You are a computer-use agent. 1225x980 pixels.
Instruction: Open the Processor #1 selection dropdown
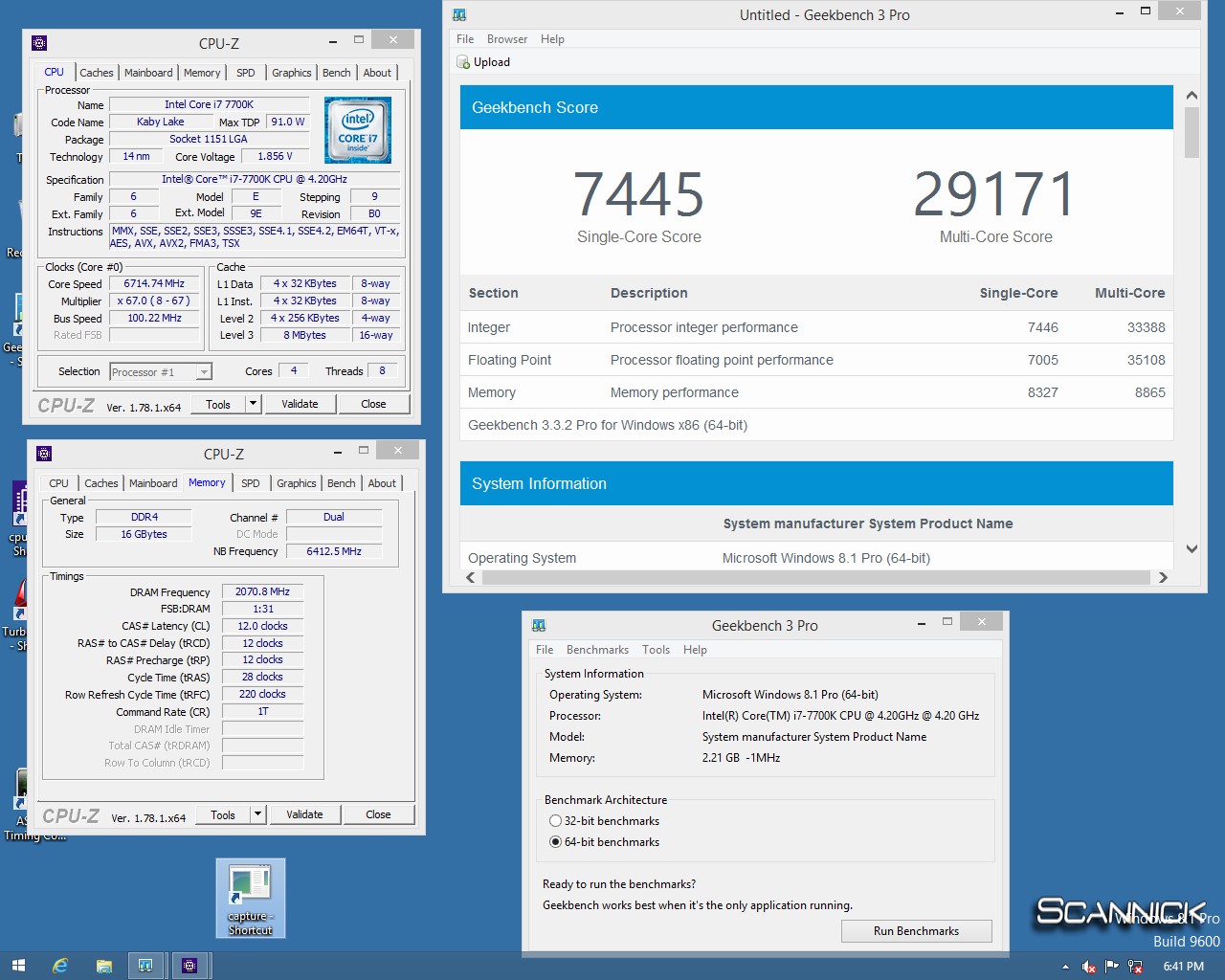pyautogui.click(x=204, y=372)
